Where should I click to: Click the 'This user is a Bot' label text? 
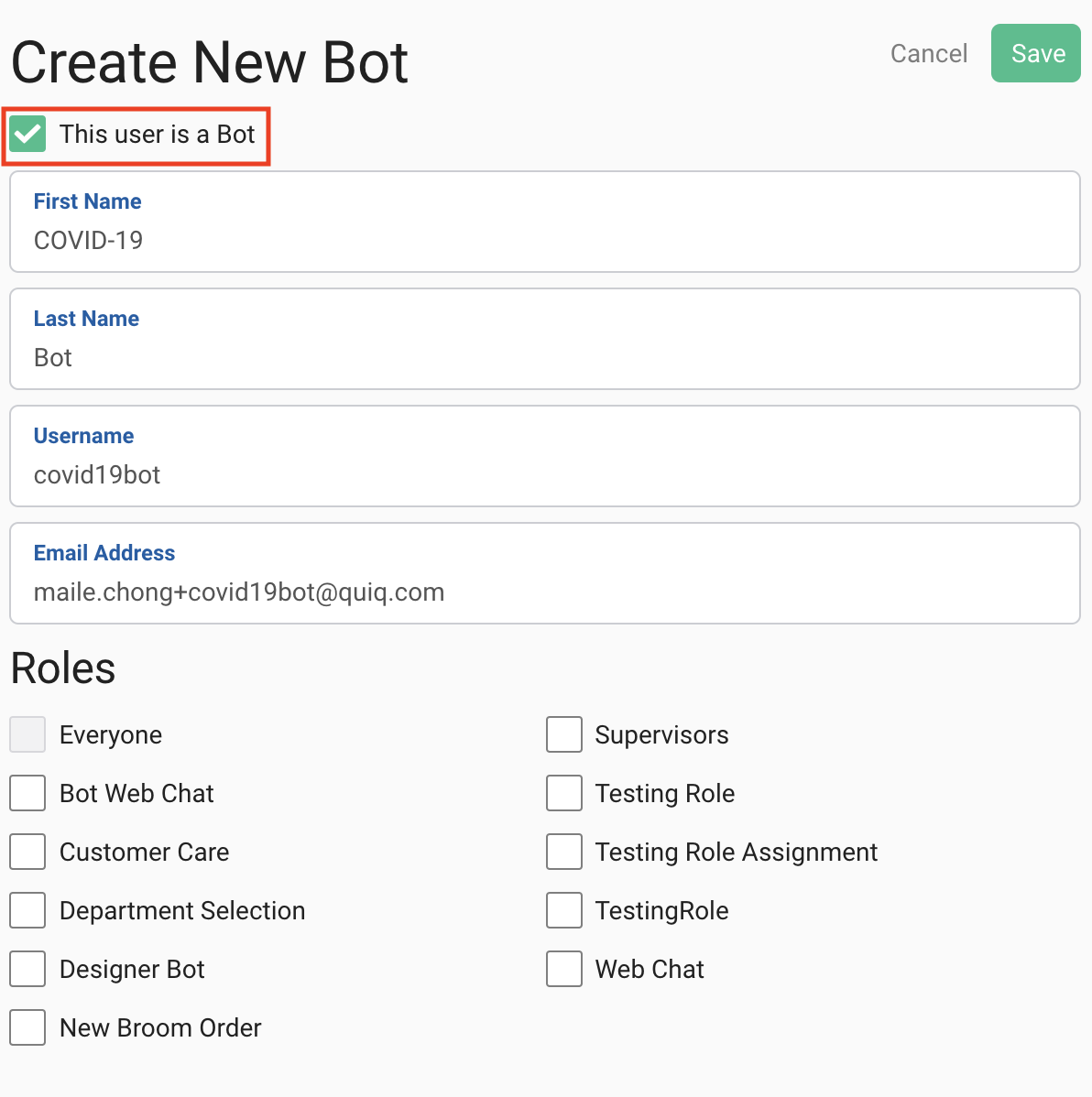coord(158,134)
